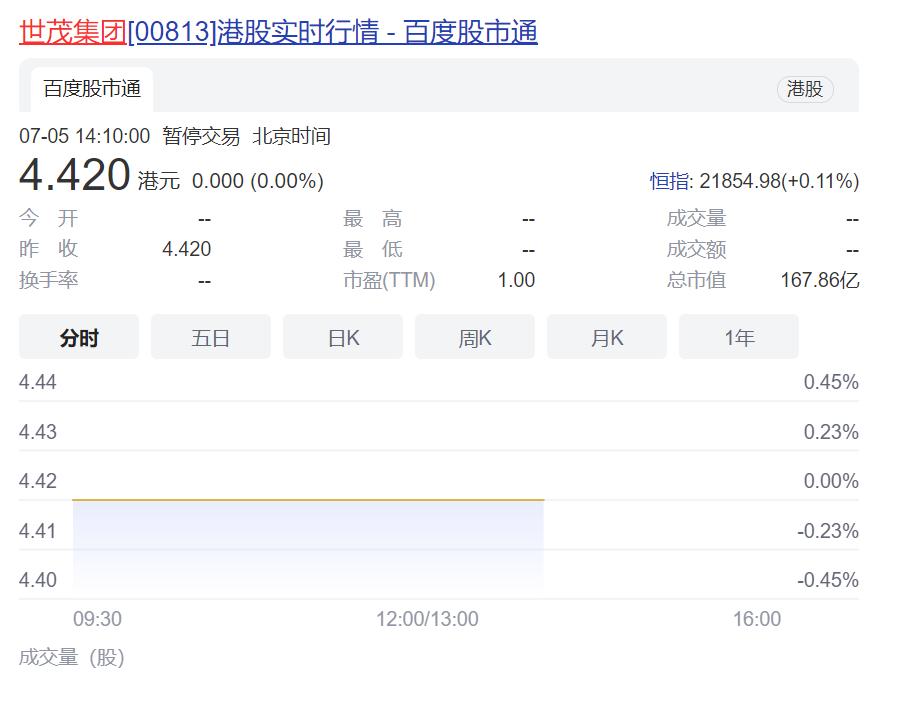
Task: Select the 成交量 volume label
Action: pyautogui.click(x=697, y=217)
